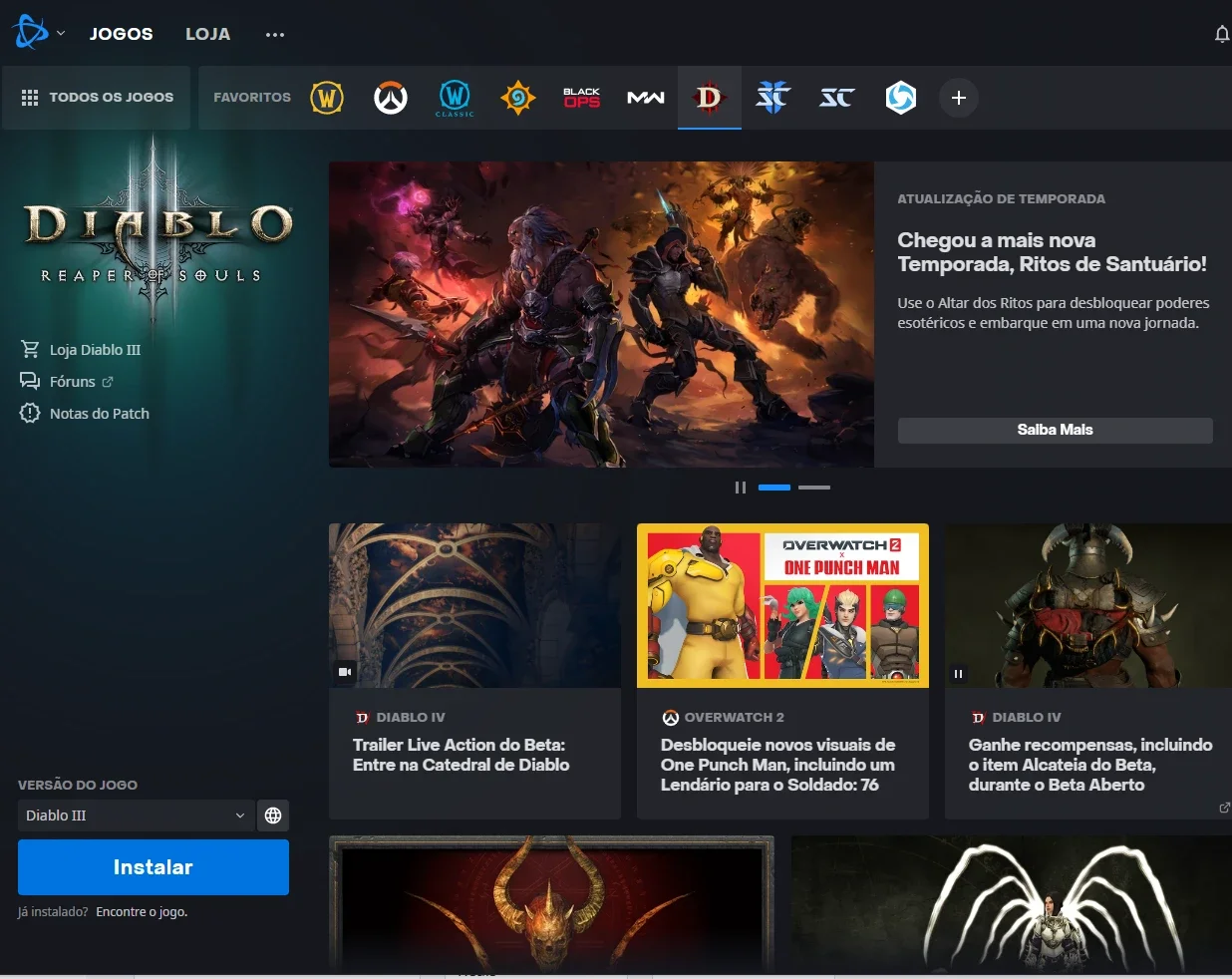Click the patch notes alert icon
Screen dimensions: 1232x979
30,413
